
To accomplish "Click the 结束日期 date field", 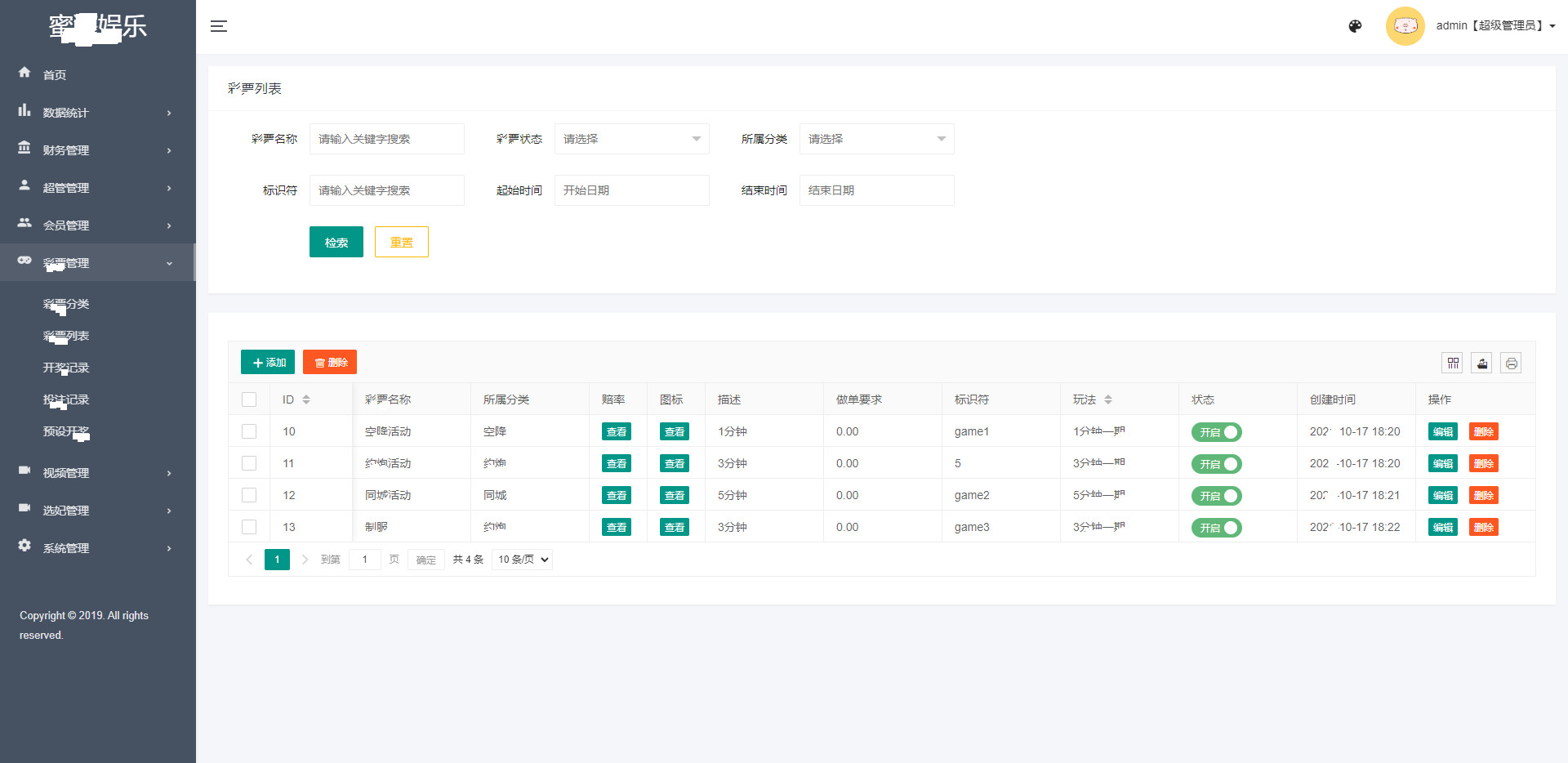I will [x=877, y=190].
